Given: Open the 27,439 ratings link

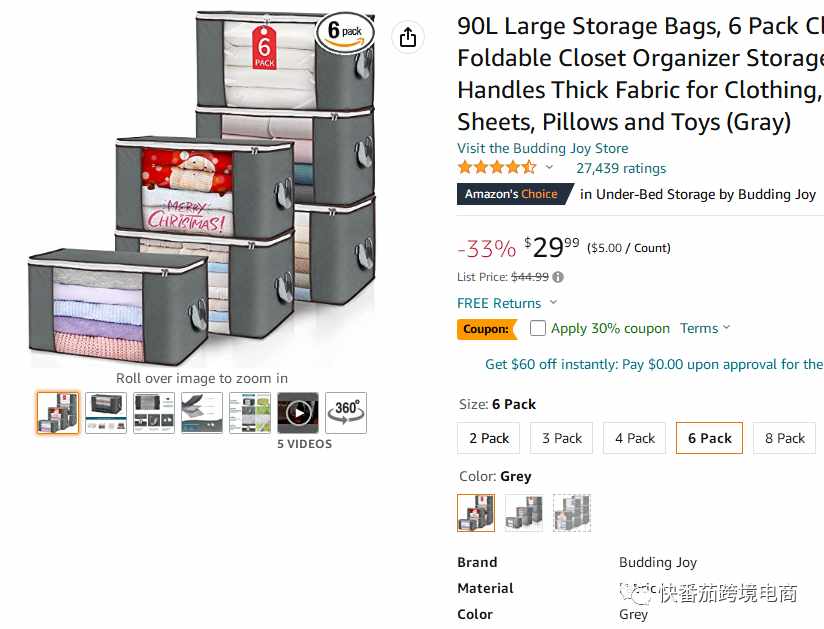Looking at the screenshot, I should (621, 168).
